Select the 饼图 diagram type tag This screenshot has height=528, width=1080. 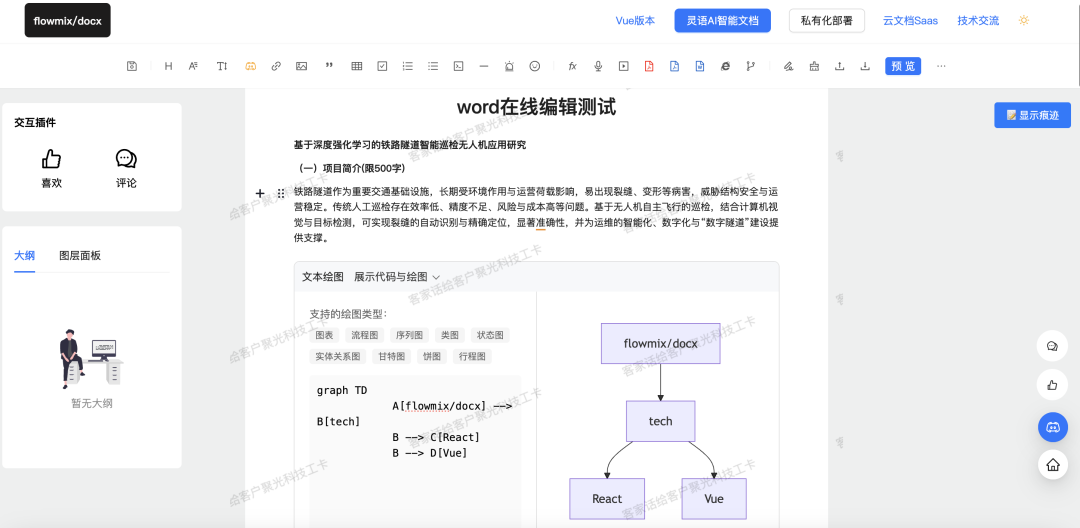pos(433,357)
